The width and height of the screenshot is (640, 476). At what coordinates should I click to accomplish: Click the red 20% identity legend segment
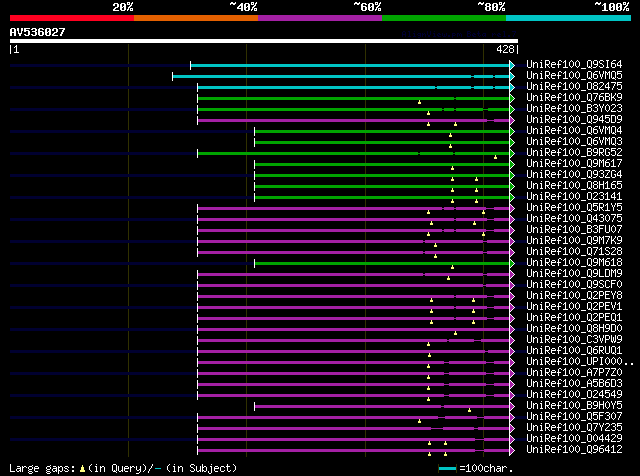[72, 18]
